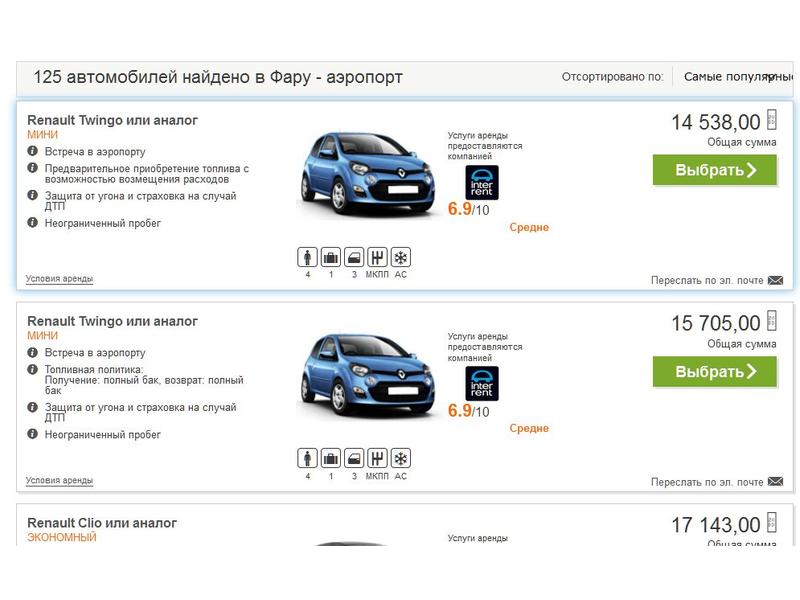Click the luggage icon in 15 705,00 offer
The height and width of the screenshot is (600, 800).
point(331,458)
